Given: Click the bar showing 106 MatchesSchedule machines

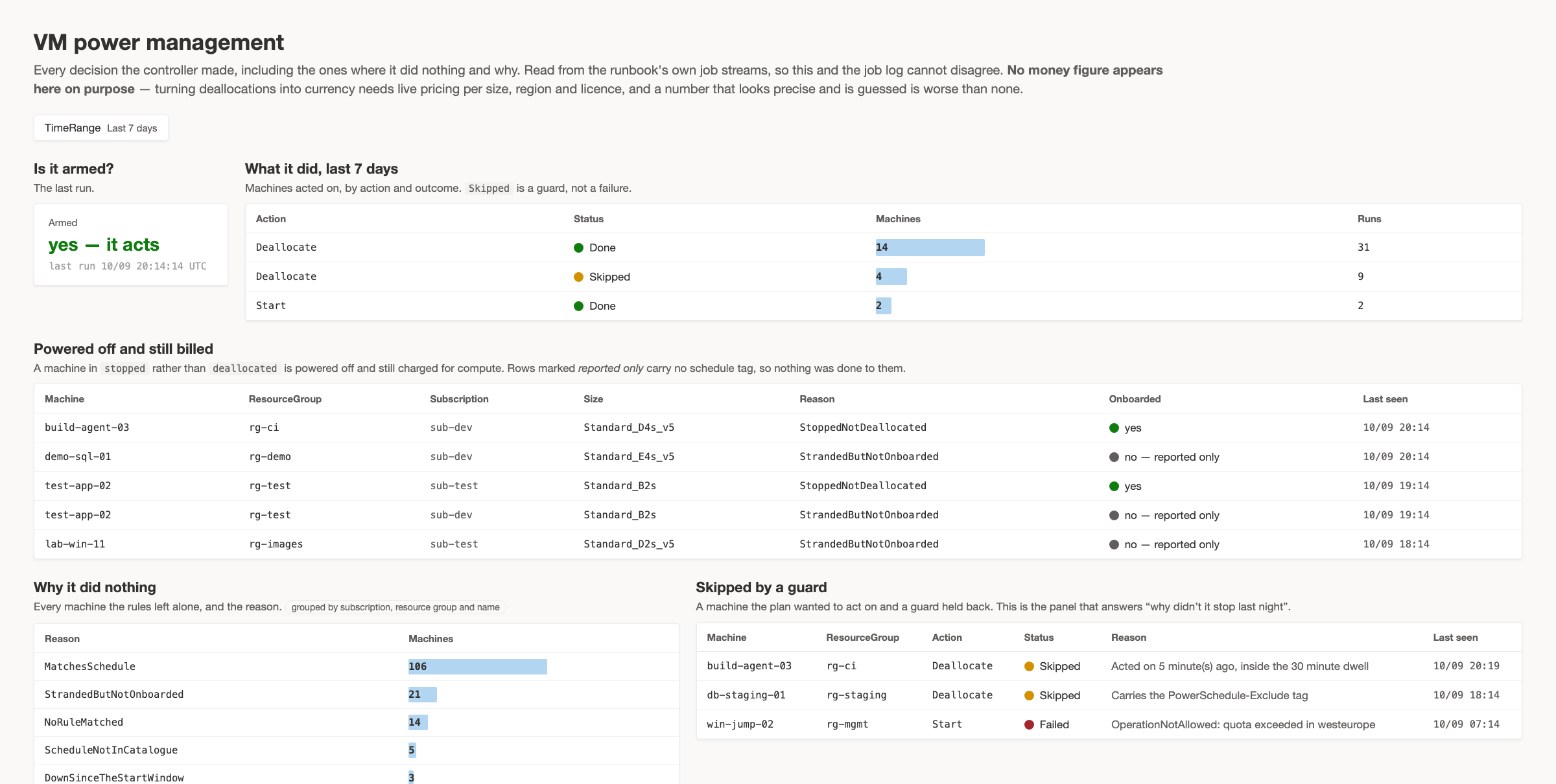Looking at the screenshot, I should click(x=478, y=667).
